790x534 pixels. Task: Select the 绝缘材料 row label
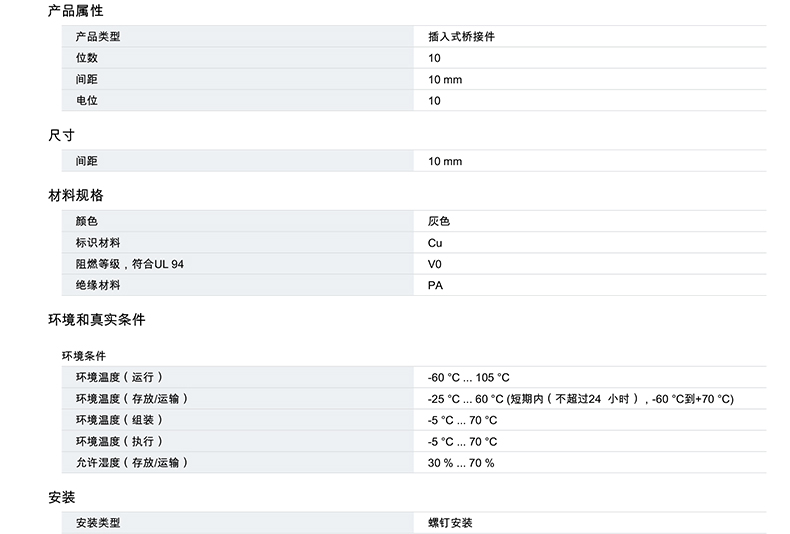(98, 285)
